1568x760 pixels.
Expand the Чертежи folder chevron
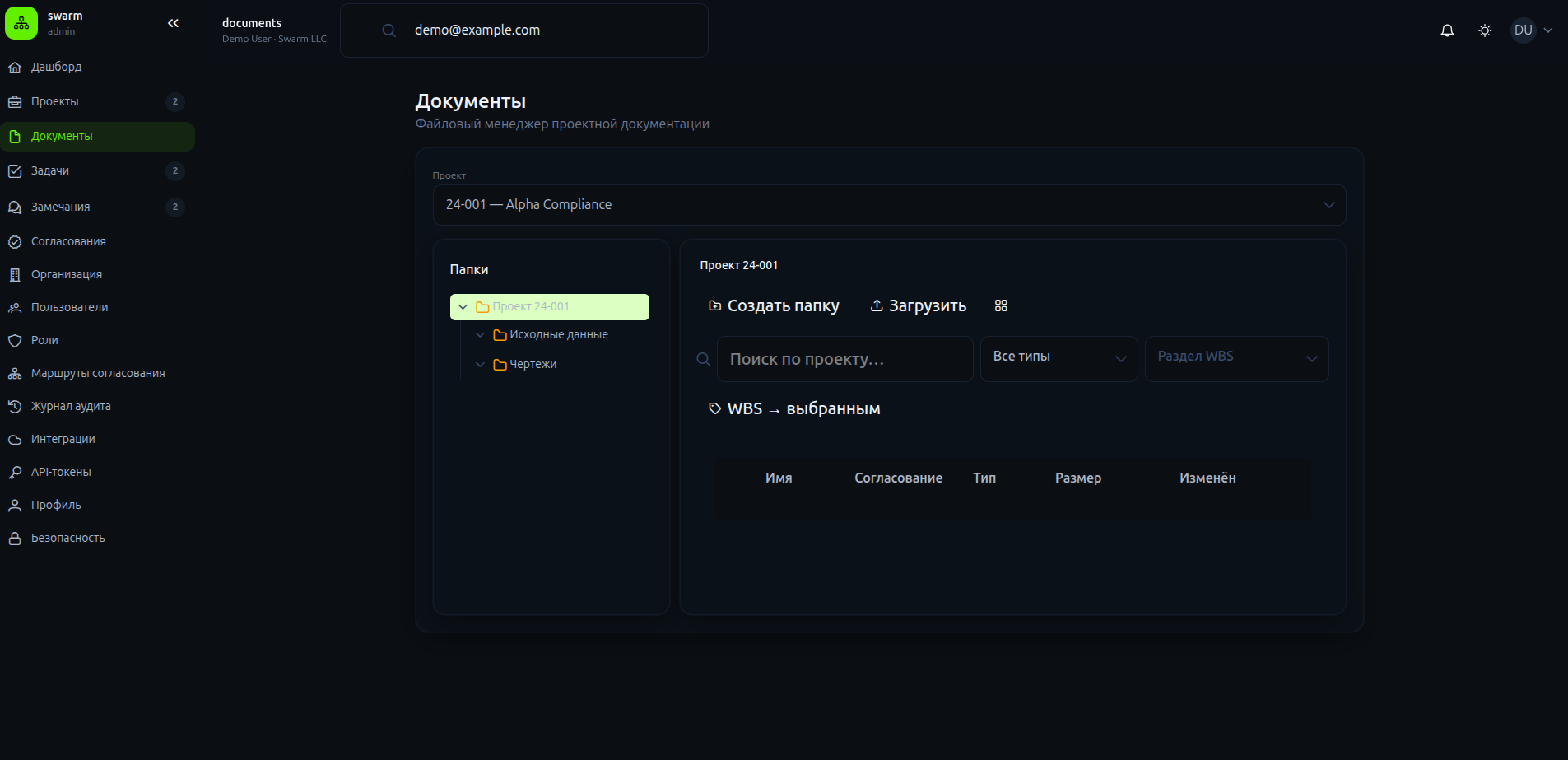[x=480, y=364]
